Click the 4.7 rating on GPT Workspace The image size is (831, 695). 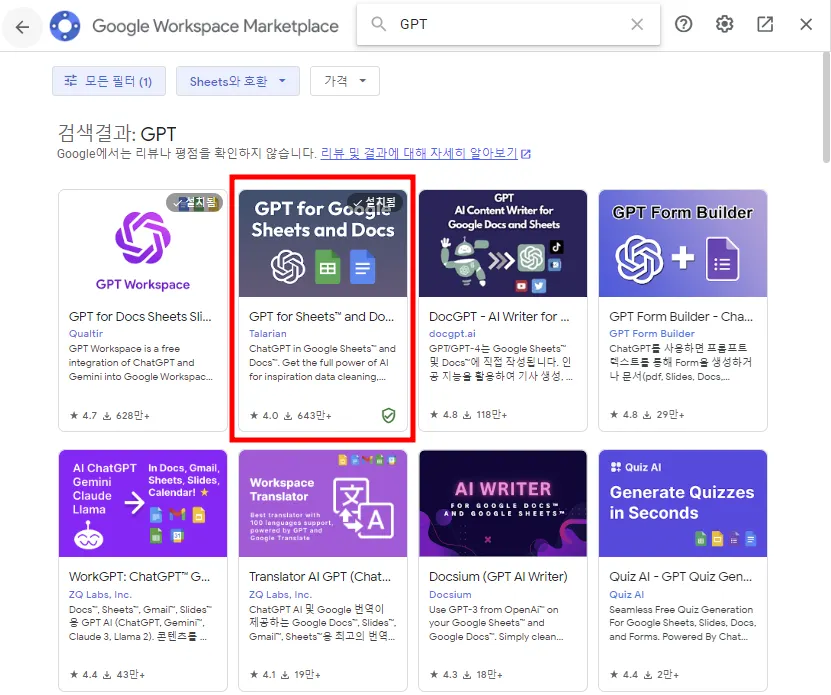pyautogui.click(x=83, y=416)
